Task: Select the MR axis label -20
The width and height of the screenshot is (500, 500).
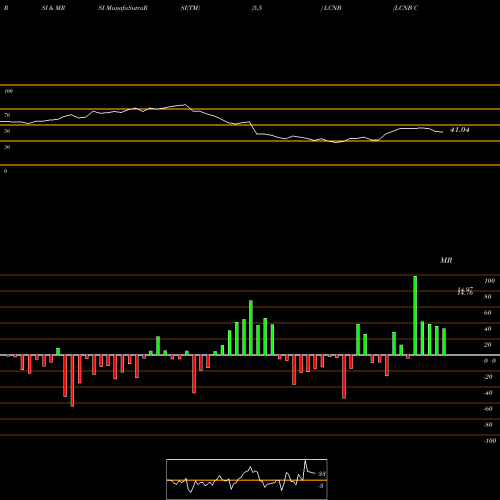Action: click(x=488, y=377)
